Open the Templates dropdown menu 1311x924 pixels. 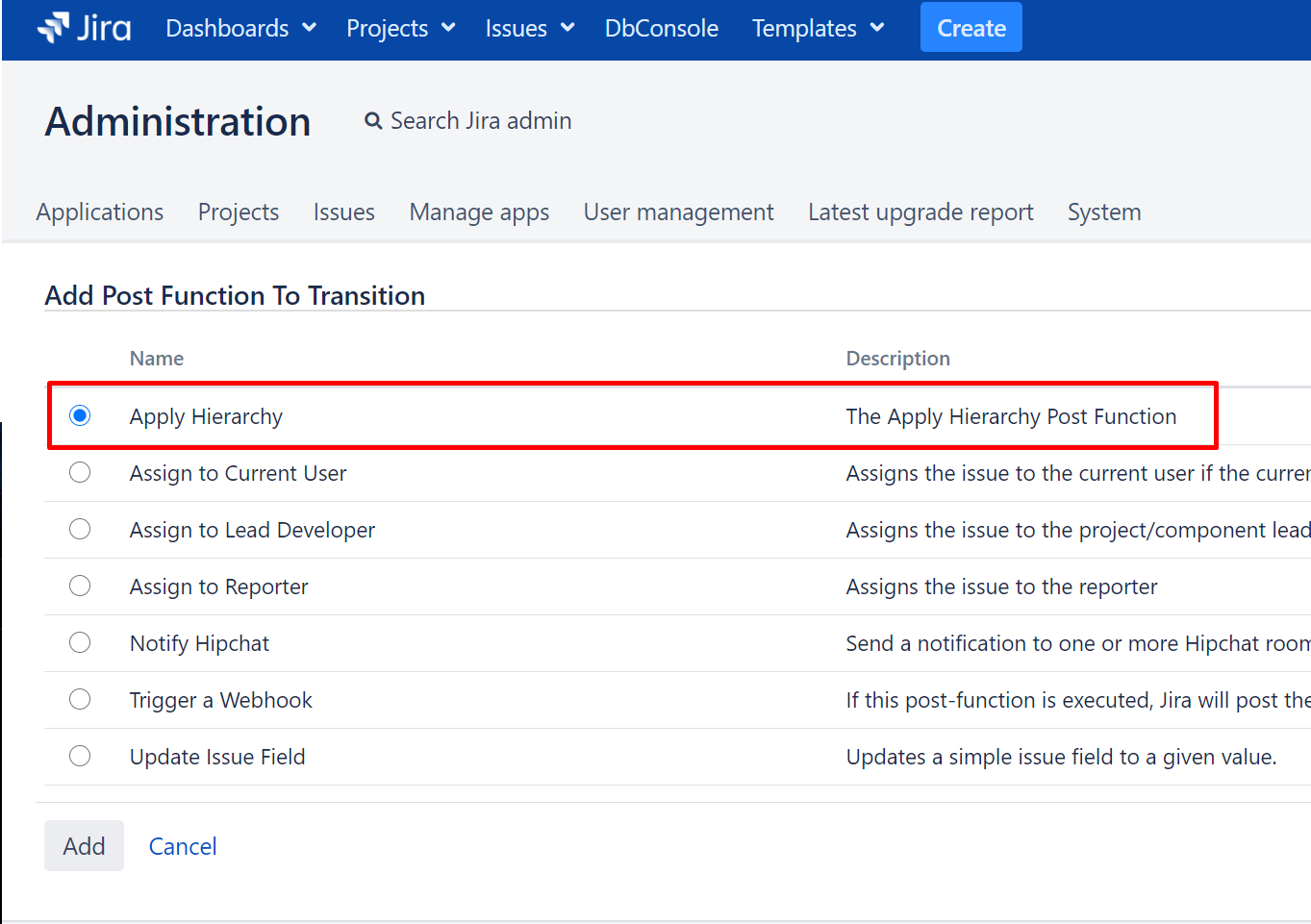(x=818, y=28)
